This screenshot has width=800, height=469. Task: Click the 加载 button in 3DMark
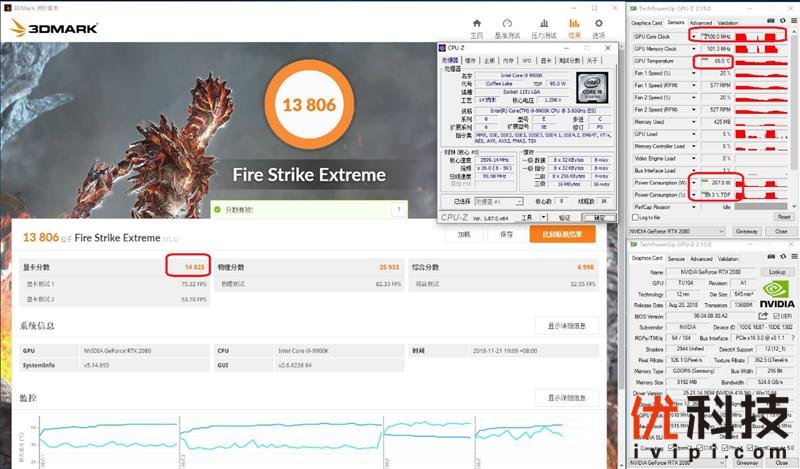pos(464,234)
